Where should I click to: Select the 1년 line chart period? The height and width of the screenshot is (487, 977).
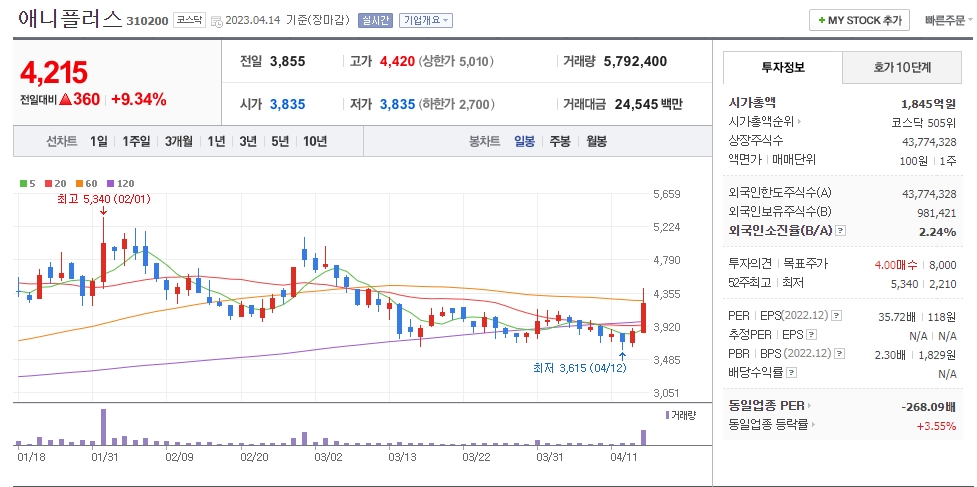tap(216, 141)
